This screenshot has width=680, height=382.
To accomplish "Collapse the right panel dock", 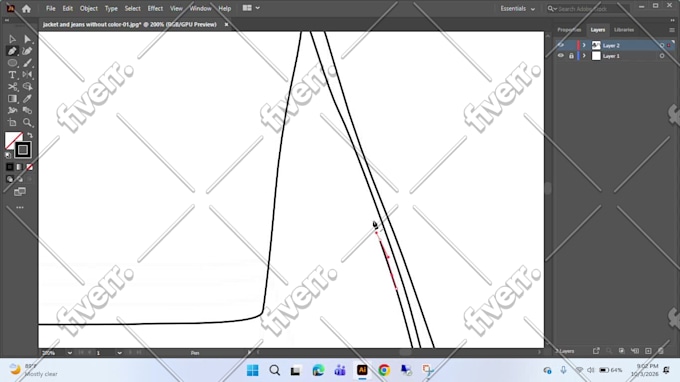I will tap(673, 20).
